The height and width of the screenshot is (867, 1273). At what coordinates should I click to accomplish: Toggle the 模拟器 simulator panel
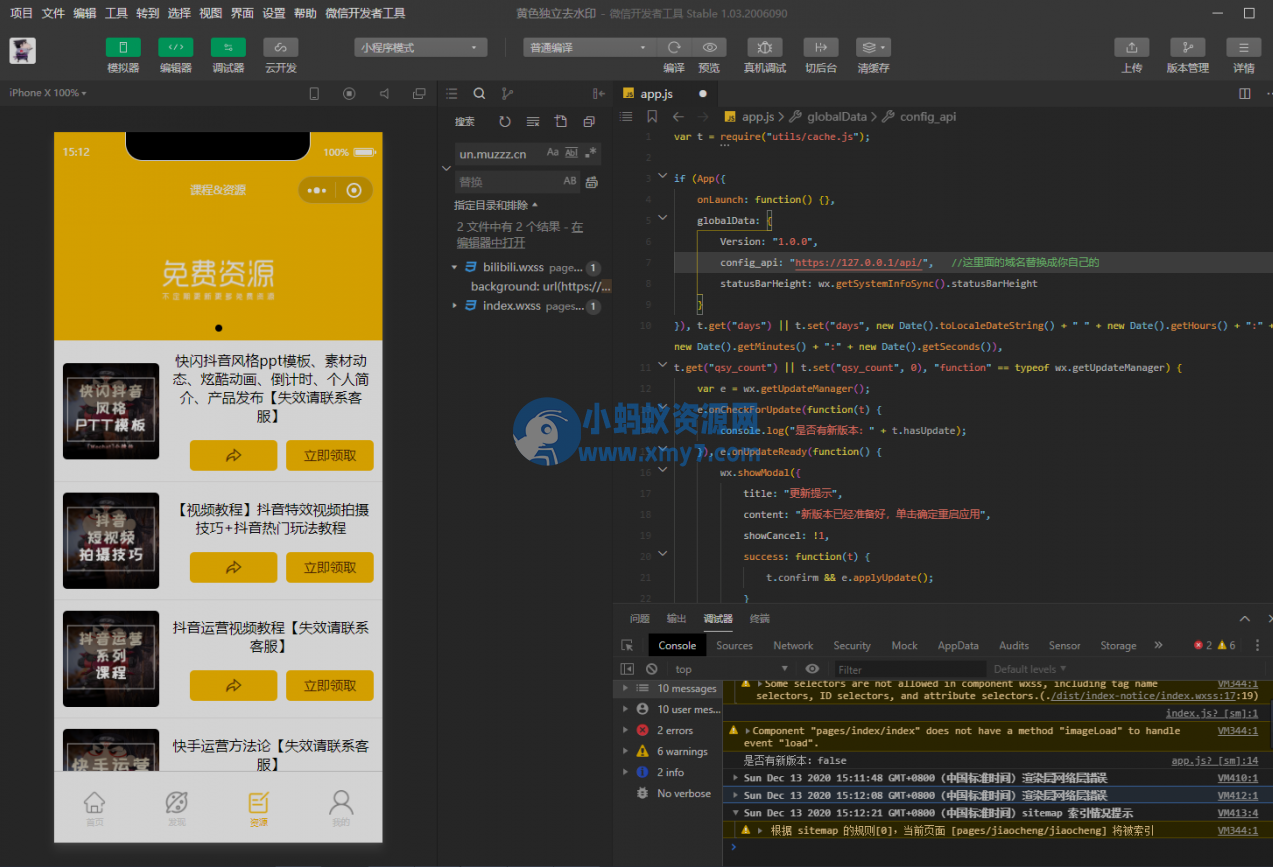tap(123, 48)
